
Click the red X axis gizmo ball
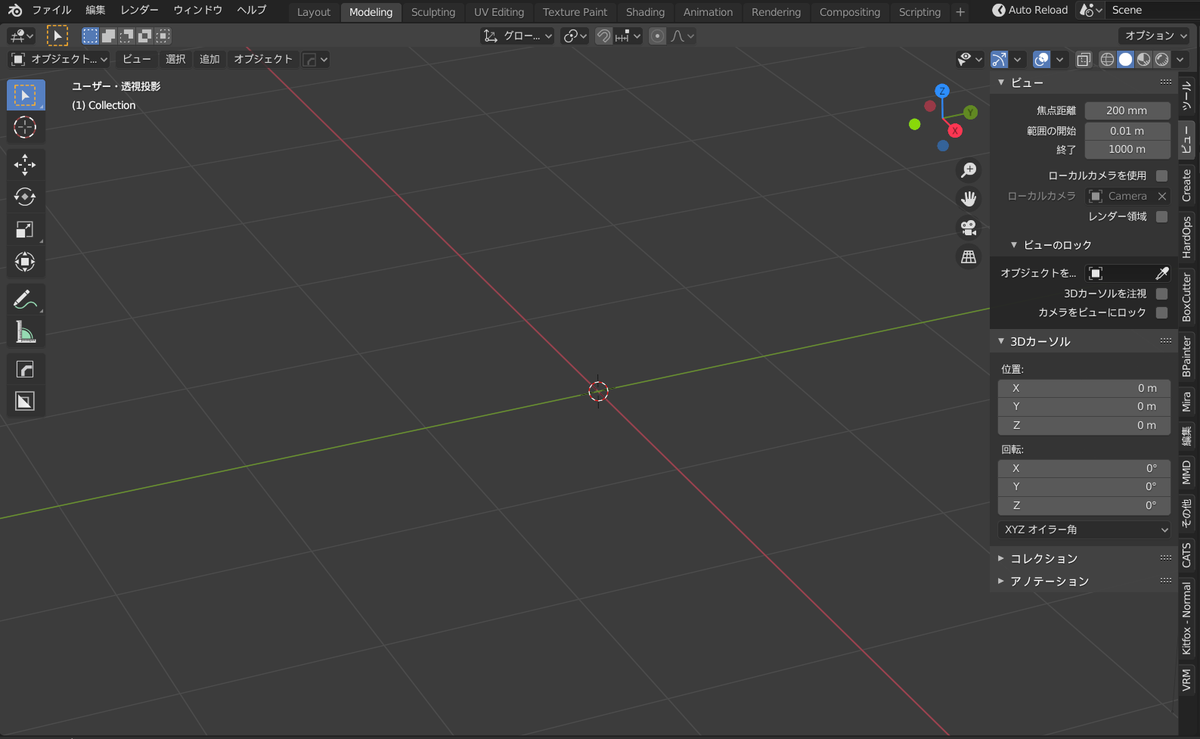click(955, 131)
